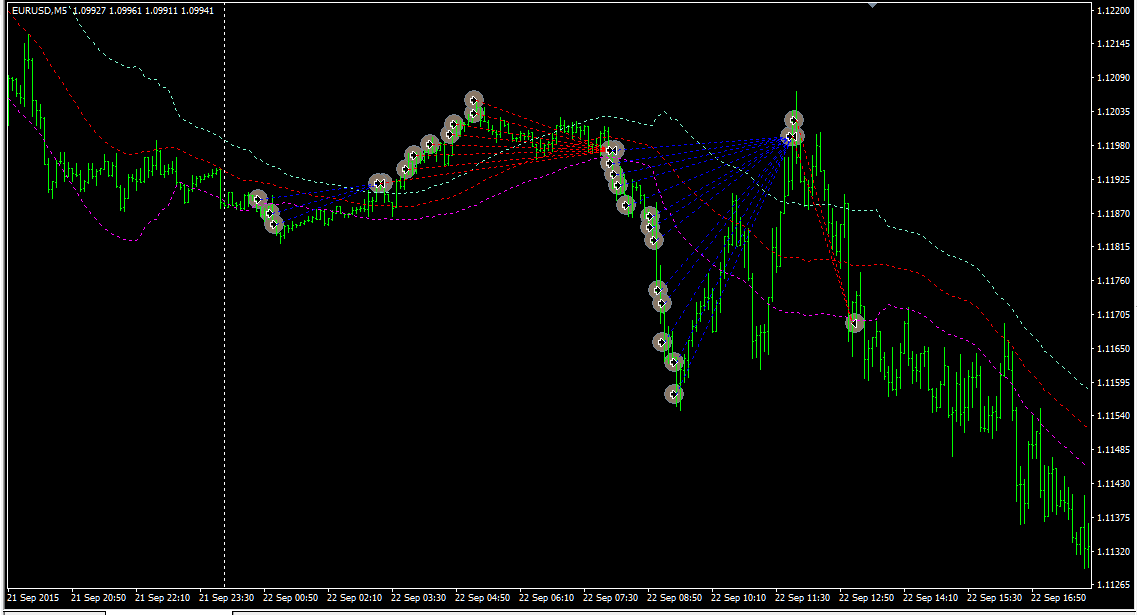The height and width of the screenshot is (615, 1137).
Task: Click the 1.11265 price label
Action: pos(1113,585)
